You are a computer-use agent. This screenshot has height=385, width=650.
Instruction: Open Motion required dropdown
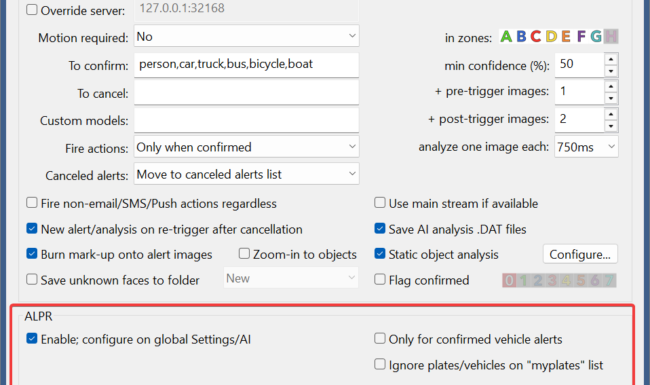pyautogui.click(x=246, y=36)
